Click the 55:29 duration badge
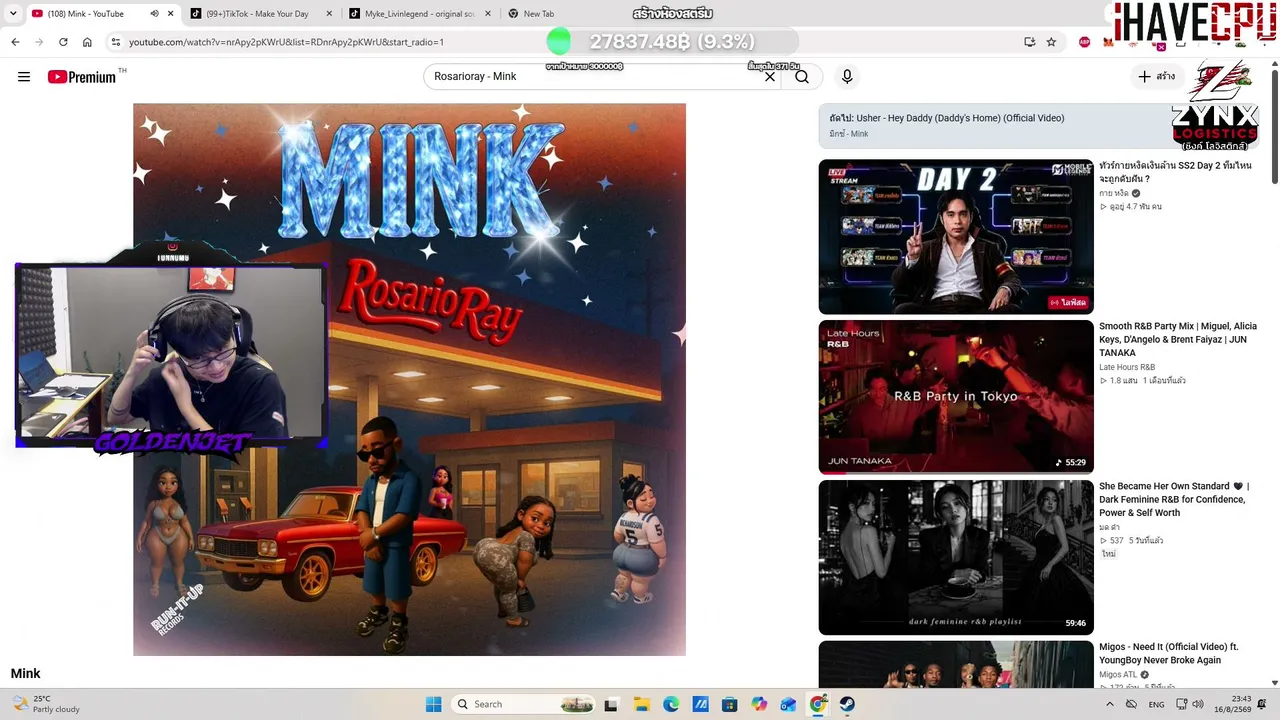The width and height of the screenshot is (1280, 720). 1071,463
